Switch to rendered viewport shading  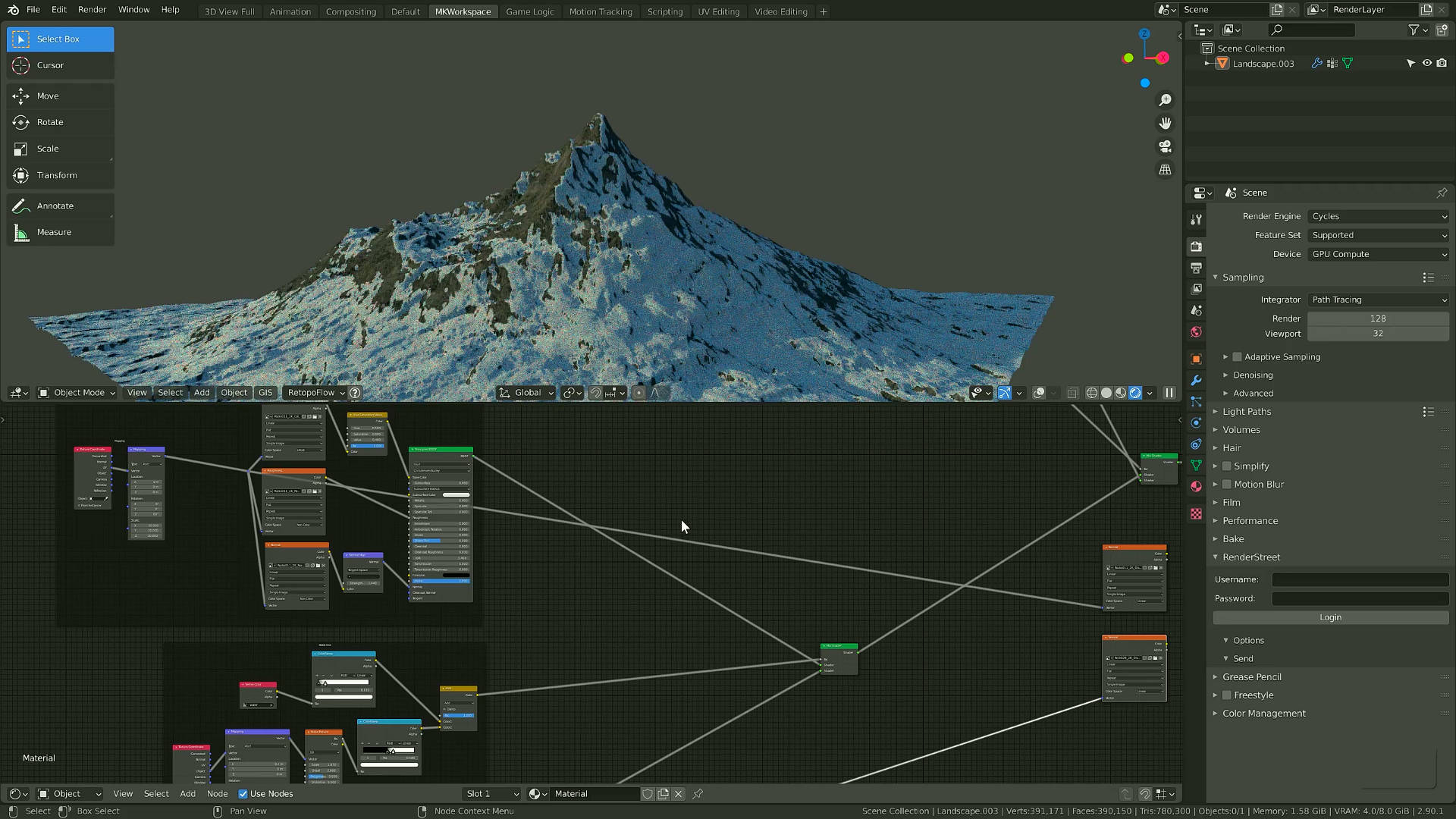1135,393
